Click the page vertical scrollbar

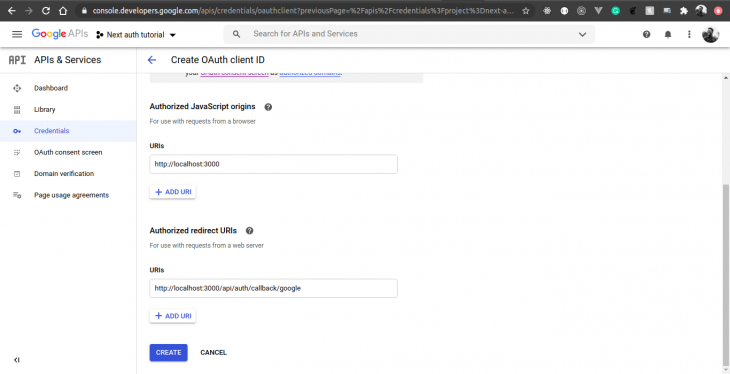pyautogui.click(x=726, y=275)
